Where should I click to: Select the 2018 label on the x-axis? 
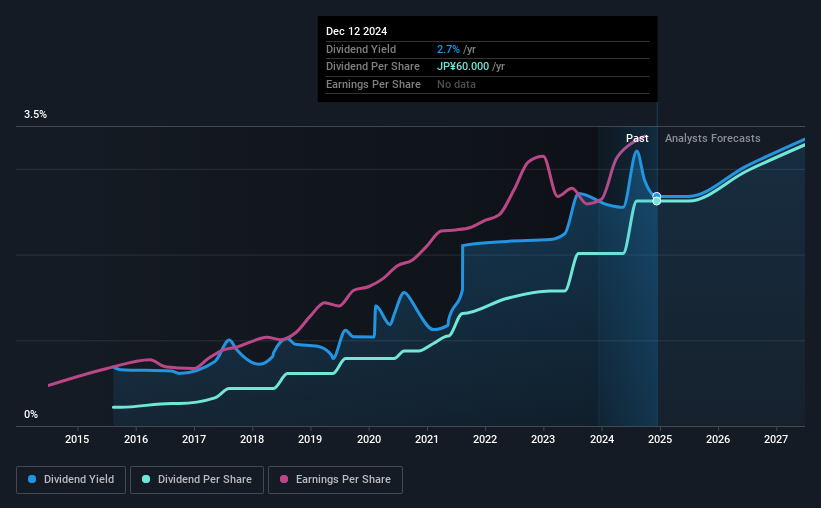[252, 439]
